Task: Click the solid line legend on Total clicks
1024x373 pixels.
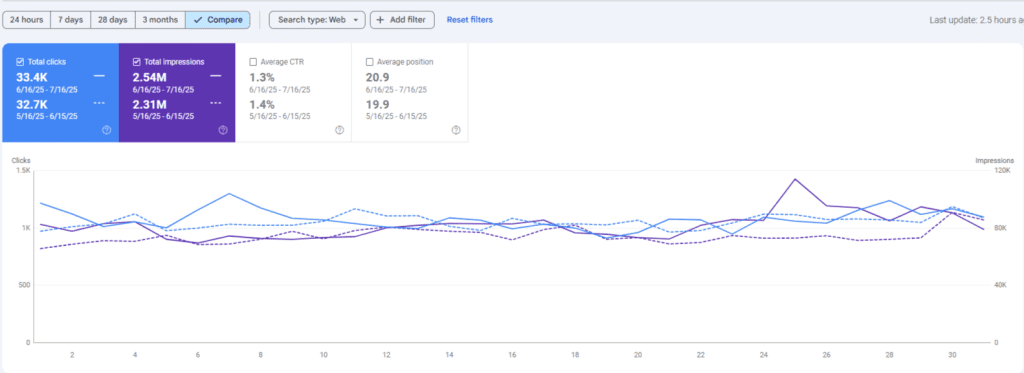Action: [99, 76]
